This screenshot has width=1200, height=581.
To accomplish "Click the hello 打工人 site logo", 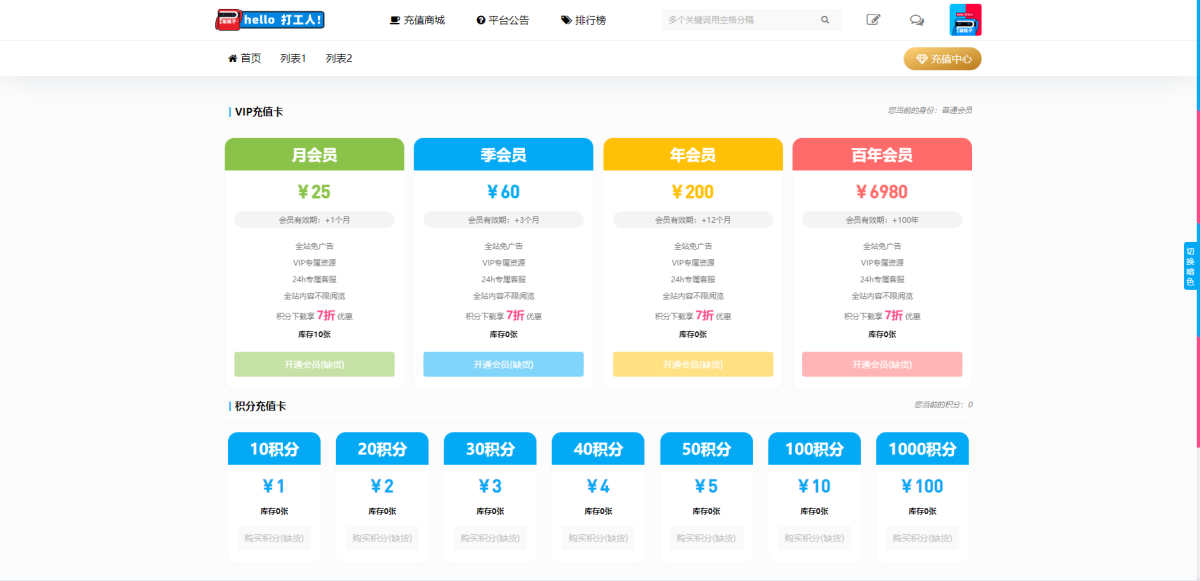I will tap(270, 20).
